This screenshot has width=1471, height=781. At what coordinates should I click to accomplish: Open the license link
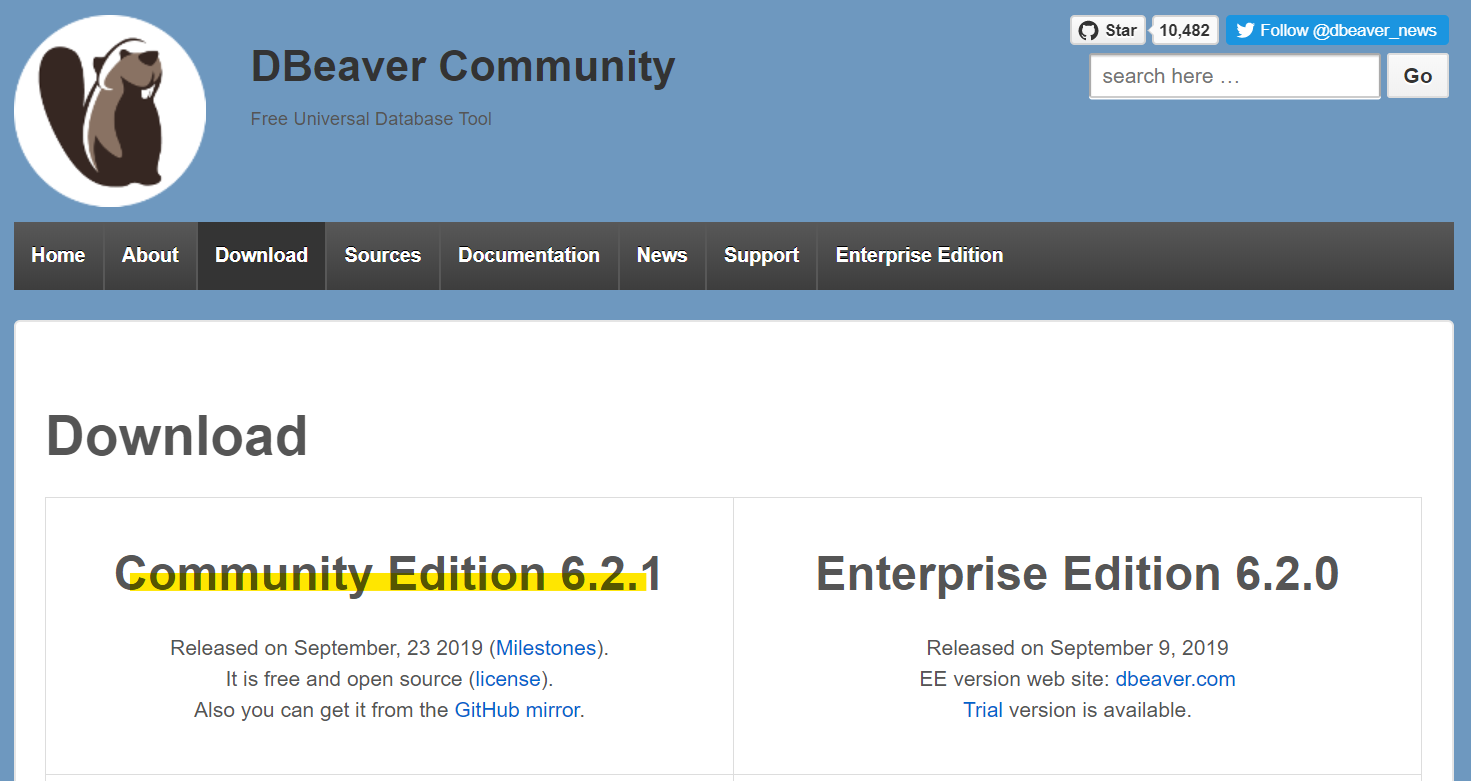pos(509,679)
